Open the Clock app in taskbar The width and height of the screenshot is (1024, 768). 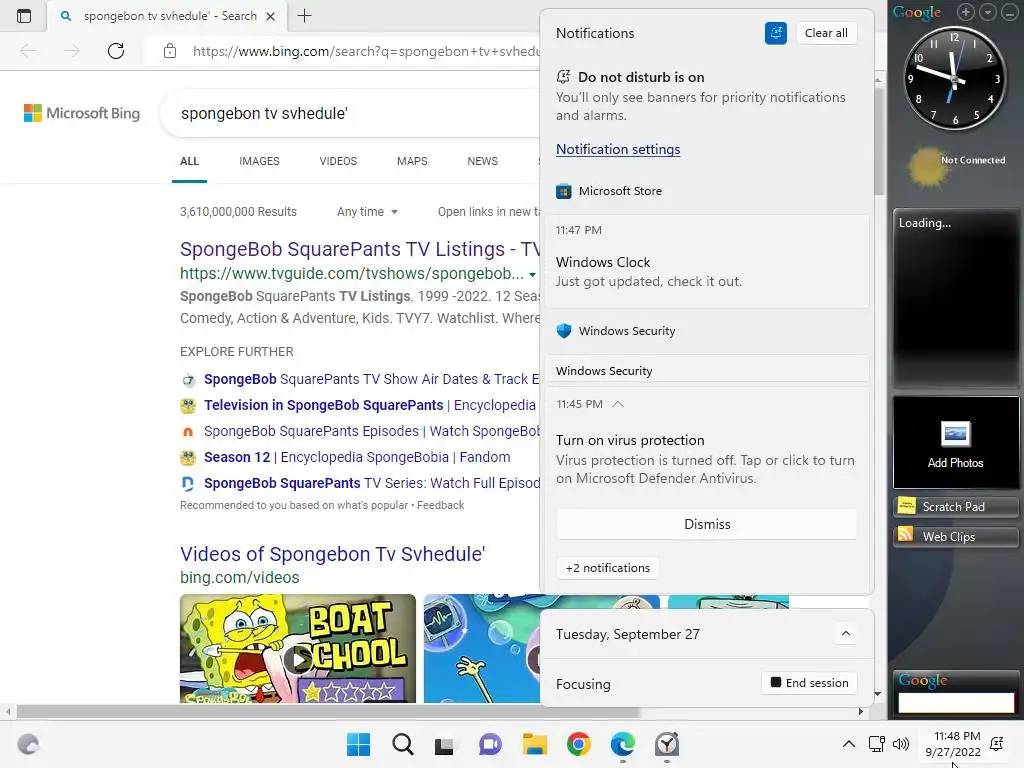tap(667, 744)
